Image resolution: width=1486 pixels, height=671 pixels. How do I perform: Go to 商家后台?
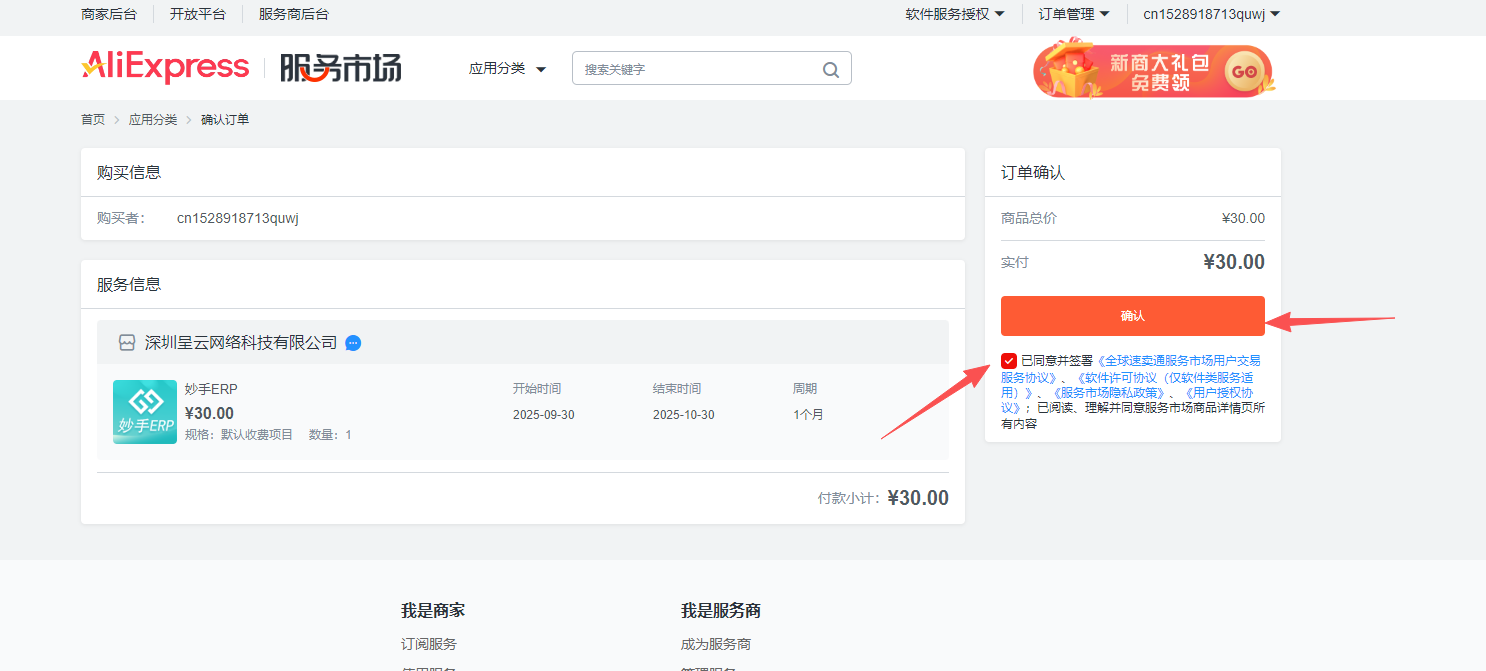click(x=109, y=14)
